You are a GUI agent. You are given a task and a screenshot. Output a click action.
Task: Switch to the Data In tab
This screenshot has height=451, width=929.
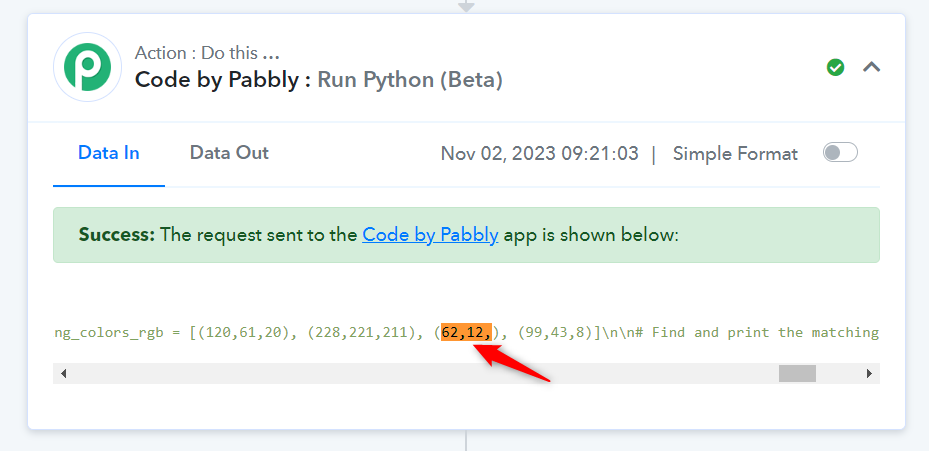pyautogui.click(x=108, y=153)
